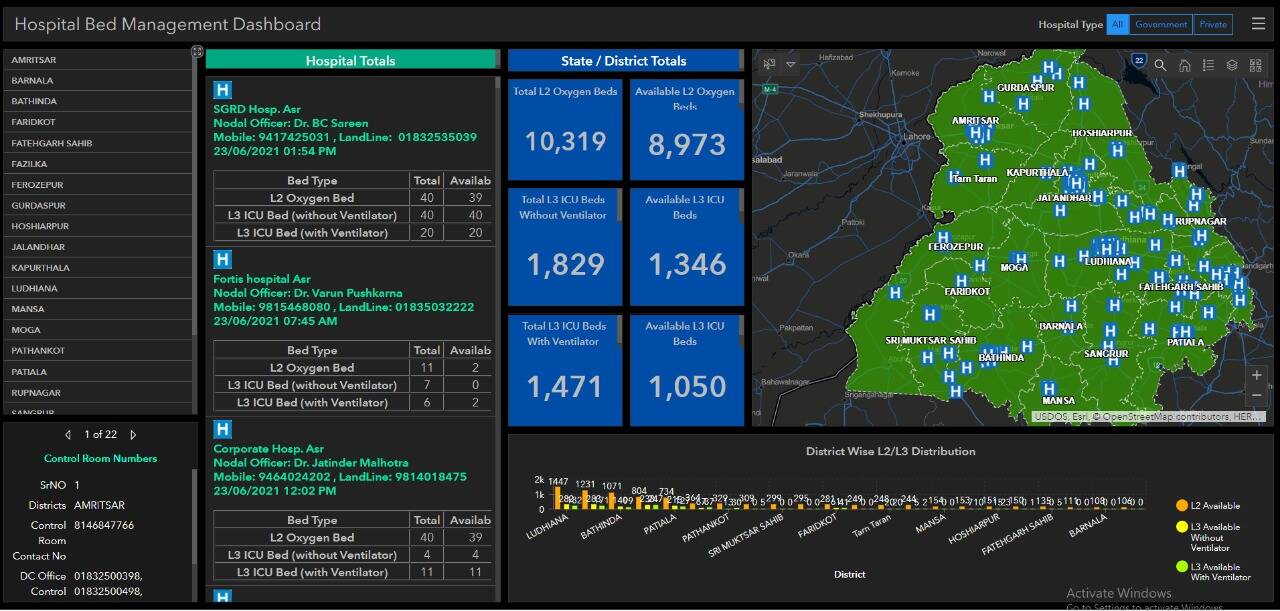Open the hamburger menu in the header
Screen dimensions: 1280x611
(1258, 24)
